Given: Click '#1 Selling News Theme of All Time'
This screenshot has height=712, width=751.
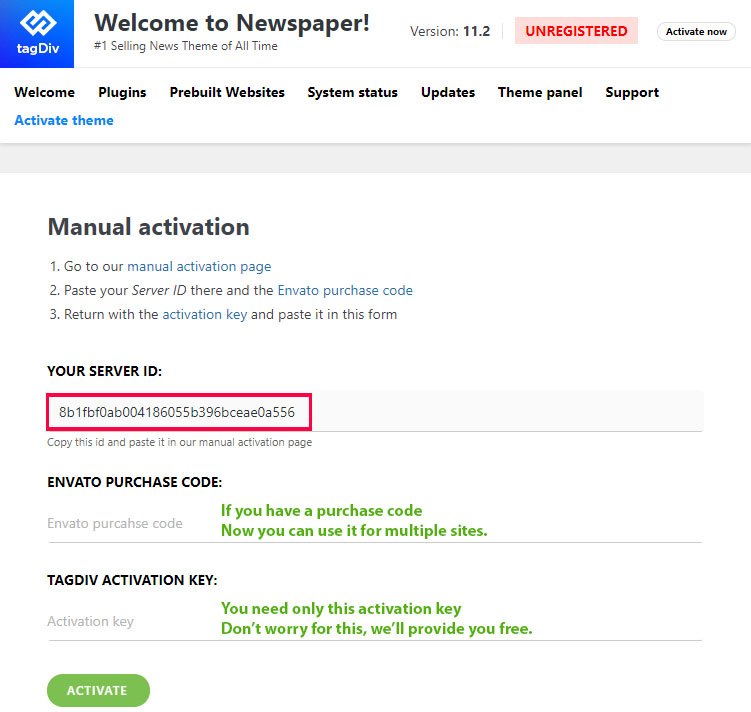Looking at the screenshot, I should pos(186,46).
